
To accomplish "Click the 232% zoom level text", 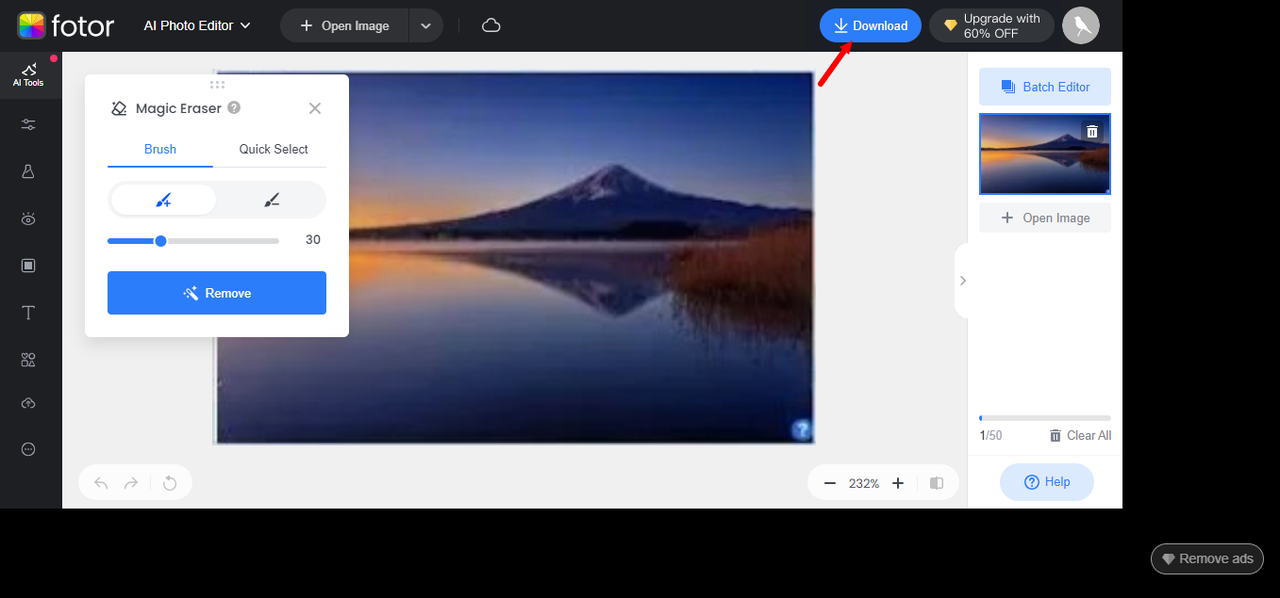I will [864, 483].
